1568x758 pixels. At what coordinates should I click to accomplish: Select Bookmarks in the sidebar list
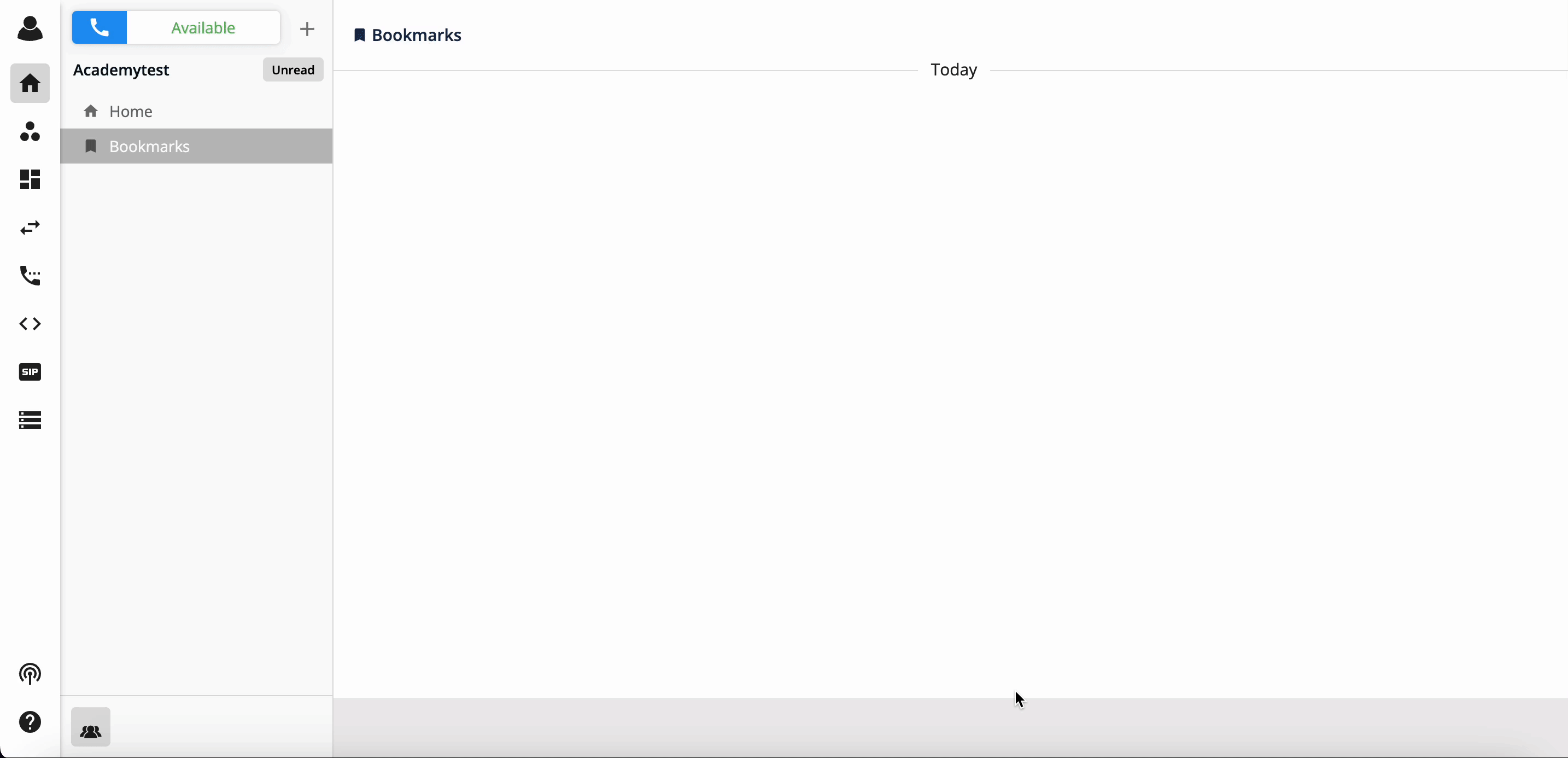(x=197, y=146)
